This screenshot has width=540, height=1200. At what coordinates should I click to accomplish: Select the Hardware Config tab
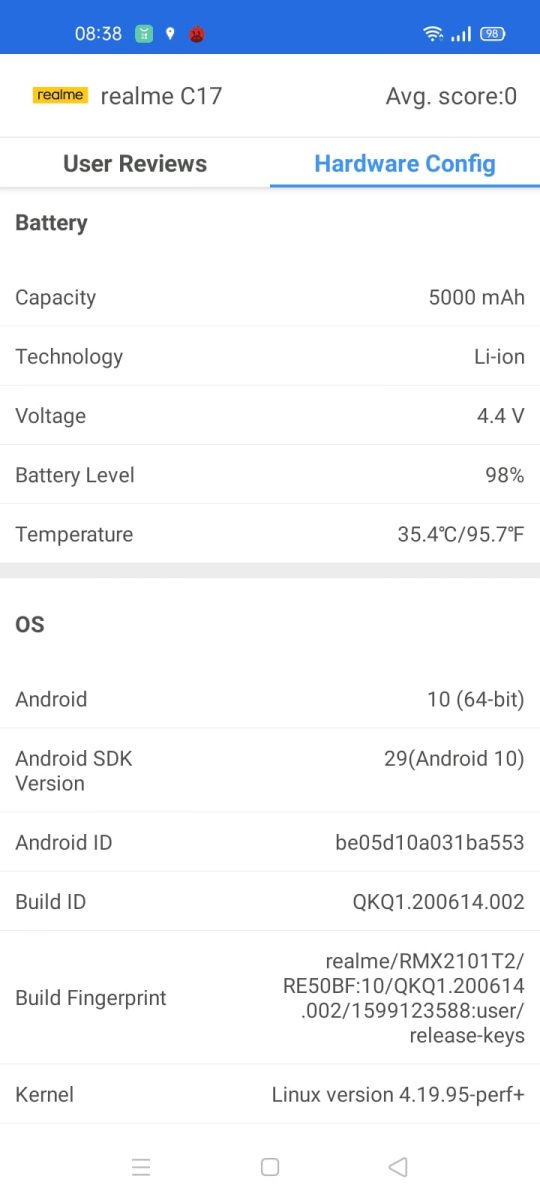405,163
